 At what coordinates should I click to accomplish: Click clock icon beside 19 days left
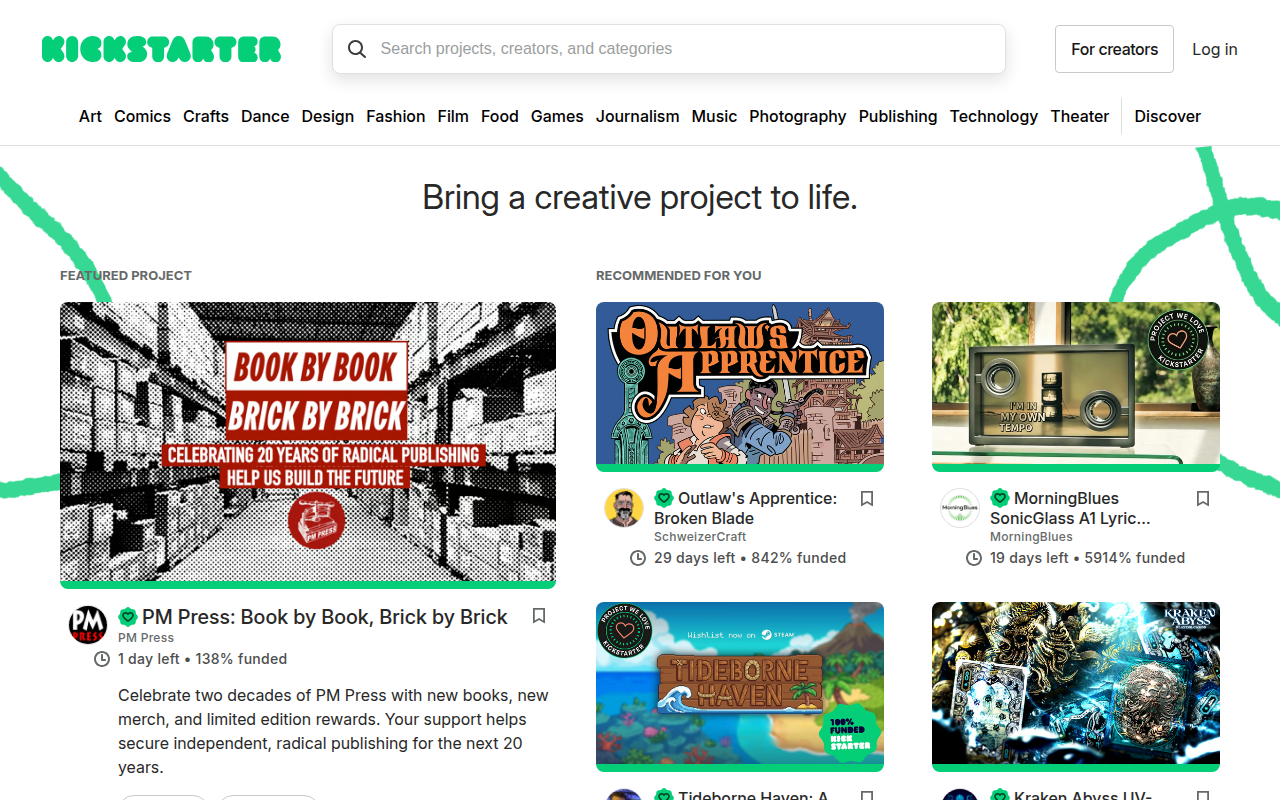coord(974,558)
